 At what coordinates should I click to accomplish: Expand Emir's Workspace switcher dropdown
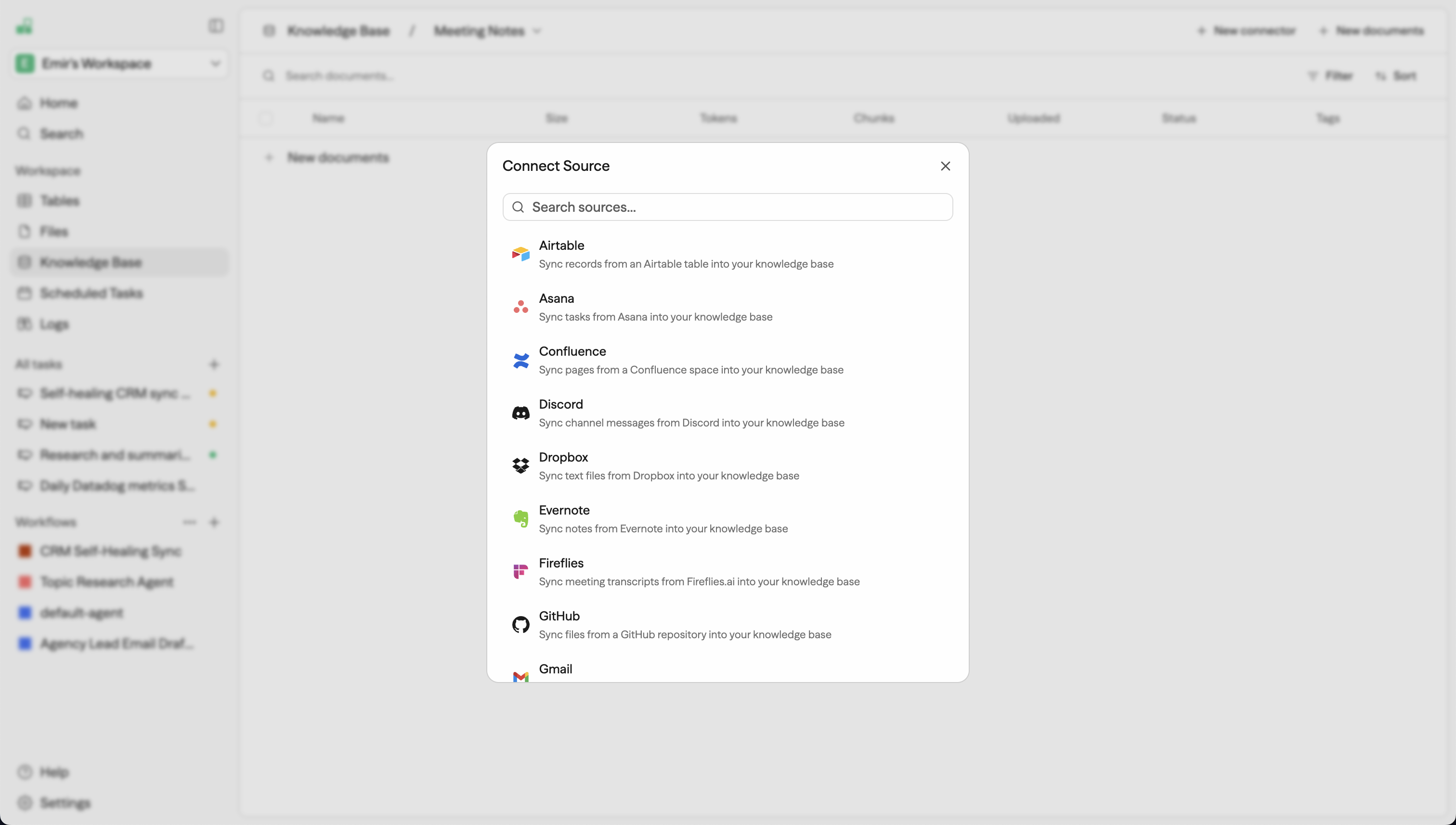point(215,64)
